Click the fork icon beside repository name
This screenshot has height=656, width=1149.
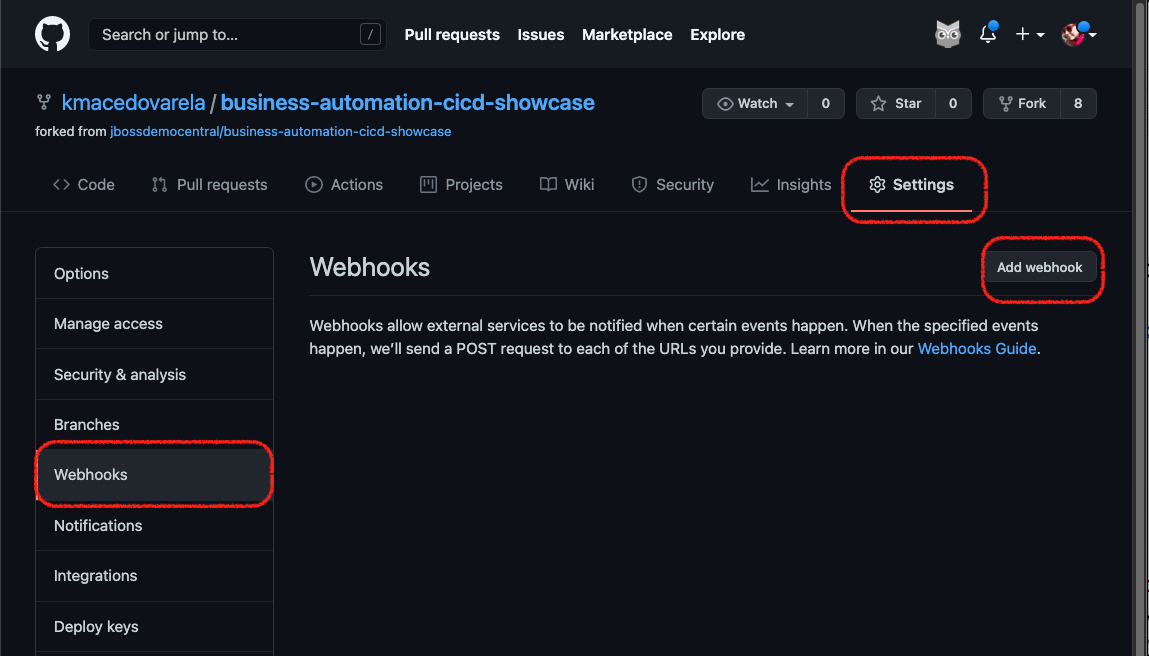[x=44, y=102]
